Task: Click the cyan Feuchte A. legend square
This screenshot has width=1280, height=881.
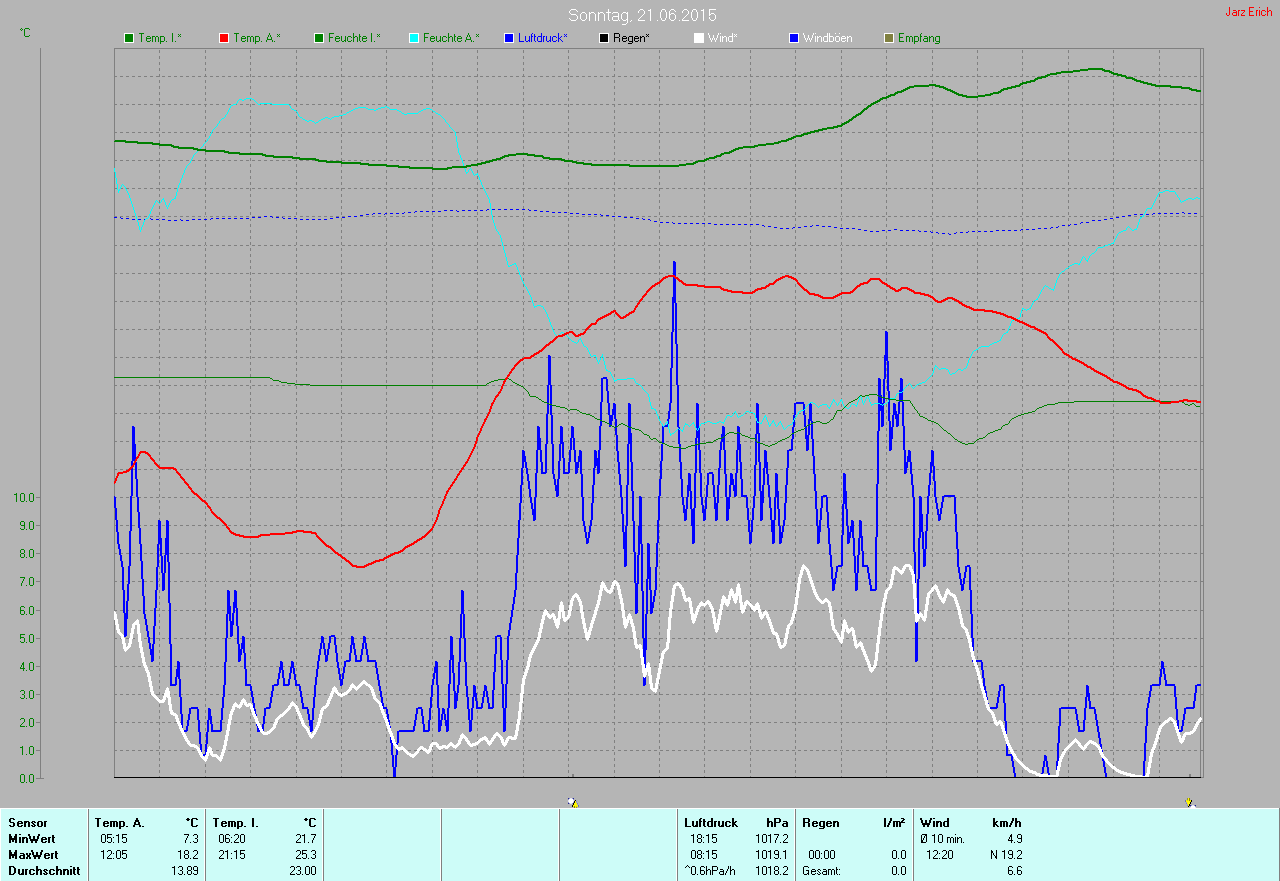Action: point(414,38)
